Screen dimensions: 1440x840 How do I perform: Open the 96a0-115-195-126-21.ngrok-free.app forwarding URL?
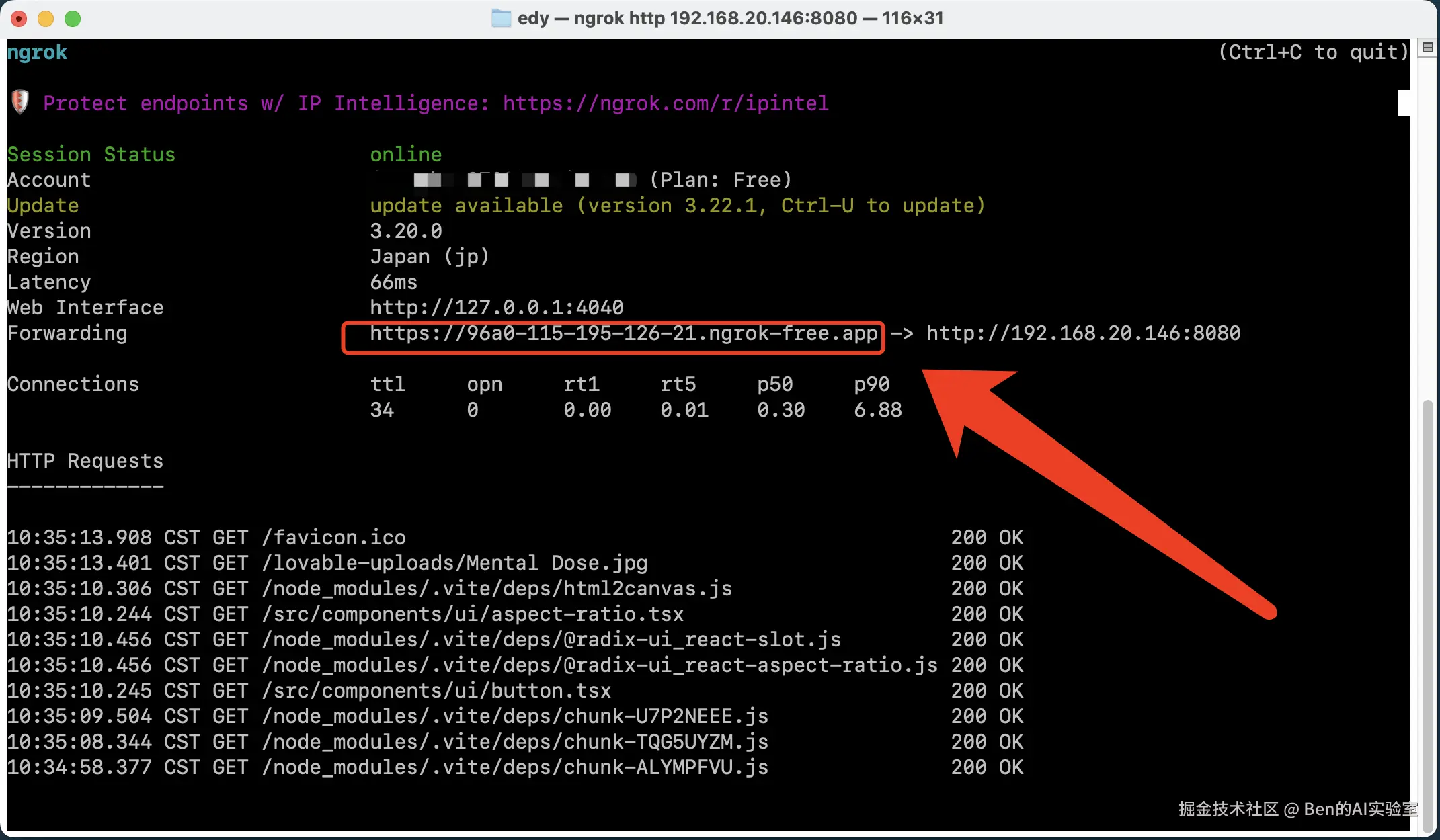tap(623, 334)
